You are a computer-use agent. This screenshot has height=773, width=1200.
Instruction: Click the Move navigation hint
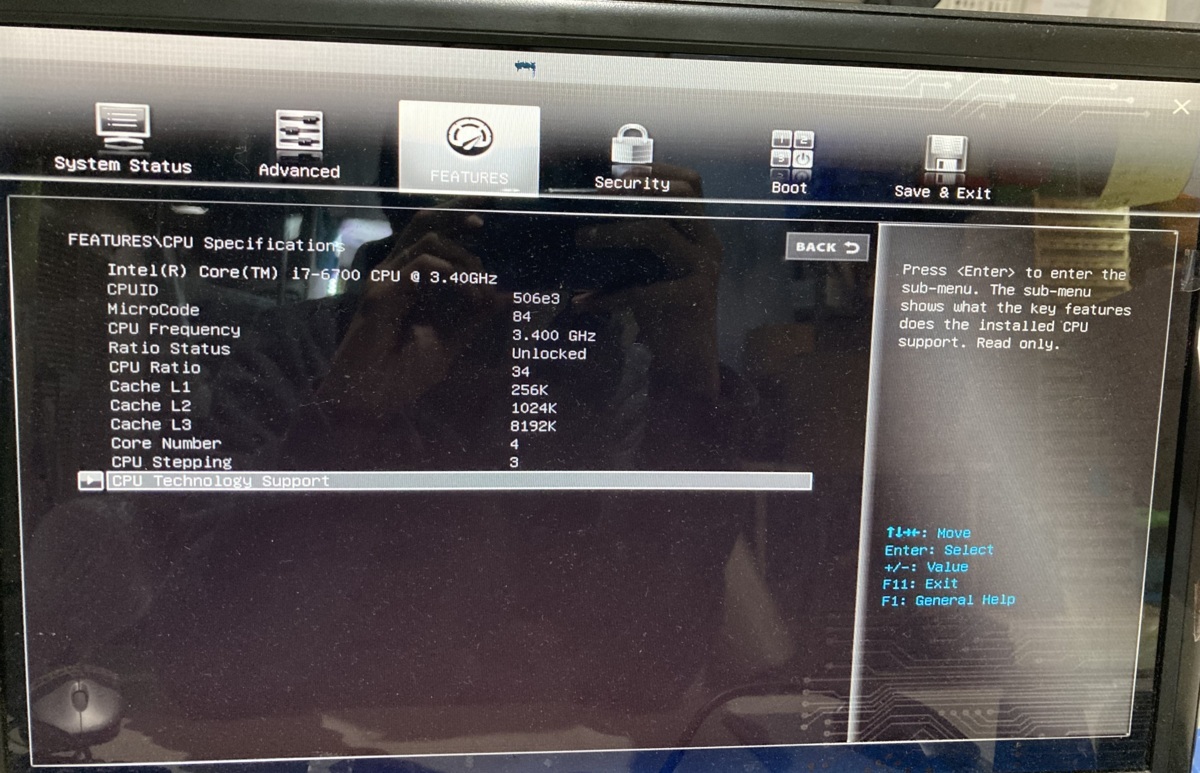(927, 533)
